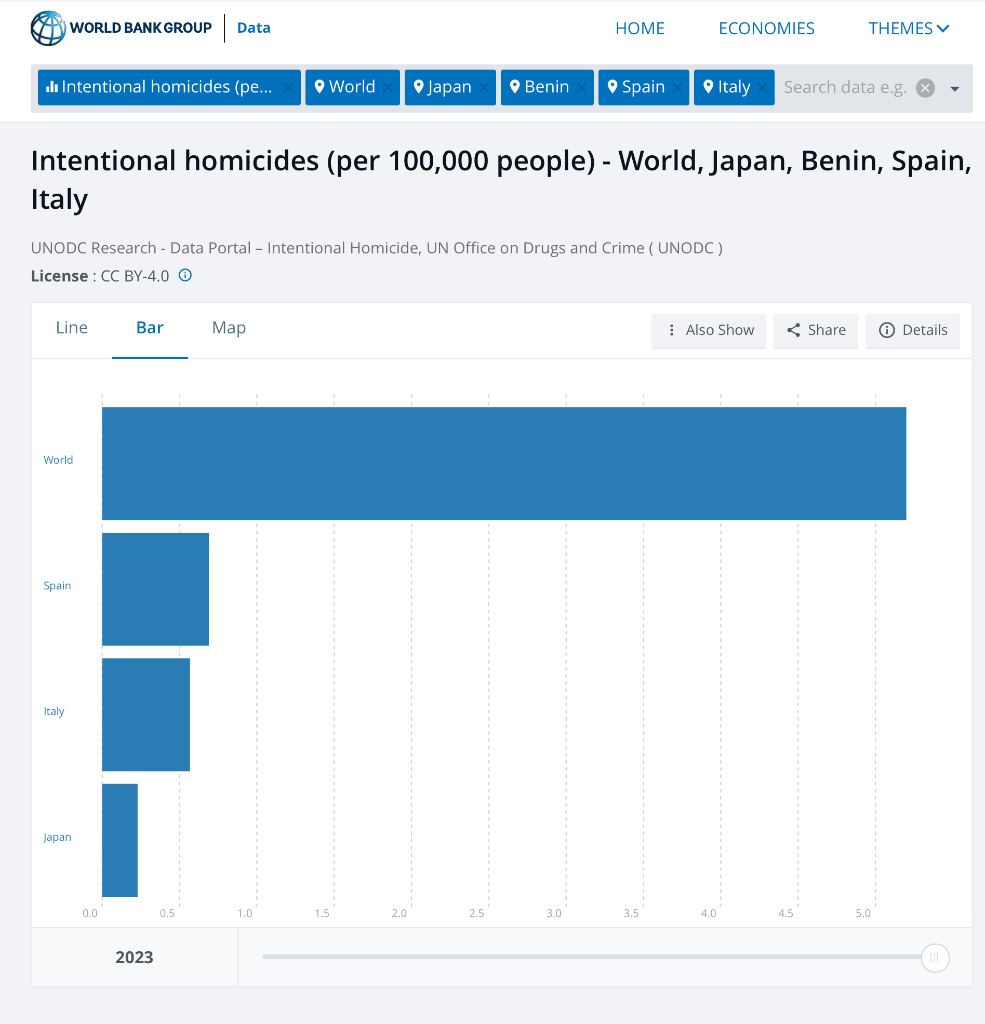Remove the Japan tag with its X
Image resolution: width=985 pixels, height=1024 pixels.
[x=485, y=88]
